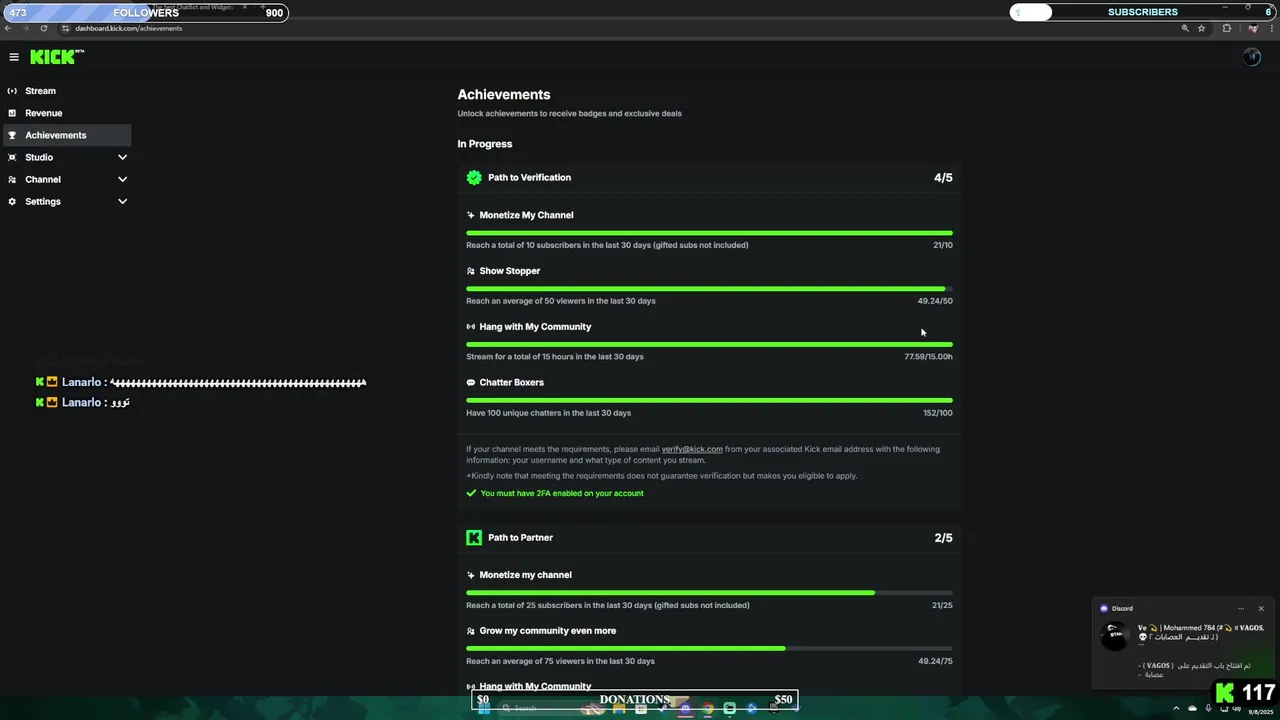Click the Achievements page heading
Image resolution: width=1280 pixels, height=720 pixels.
[x=504, y=94]
